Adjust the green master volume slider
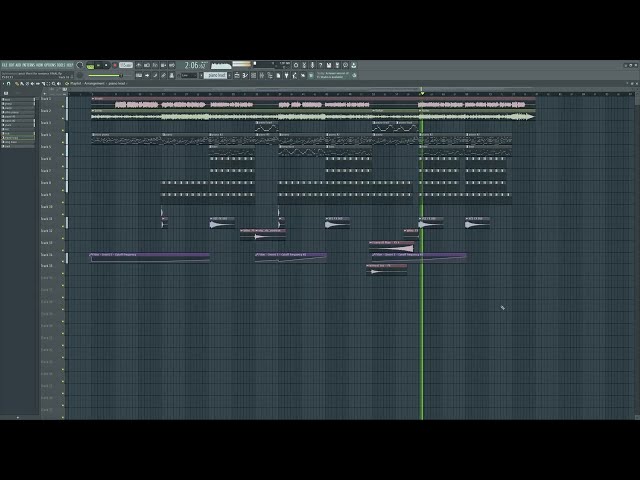Screen dimensions: 640x480 tap(105, 76)
